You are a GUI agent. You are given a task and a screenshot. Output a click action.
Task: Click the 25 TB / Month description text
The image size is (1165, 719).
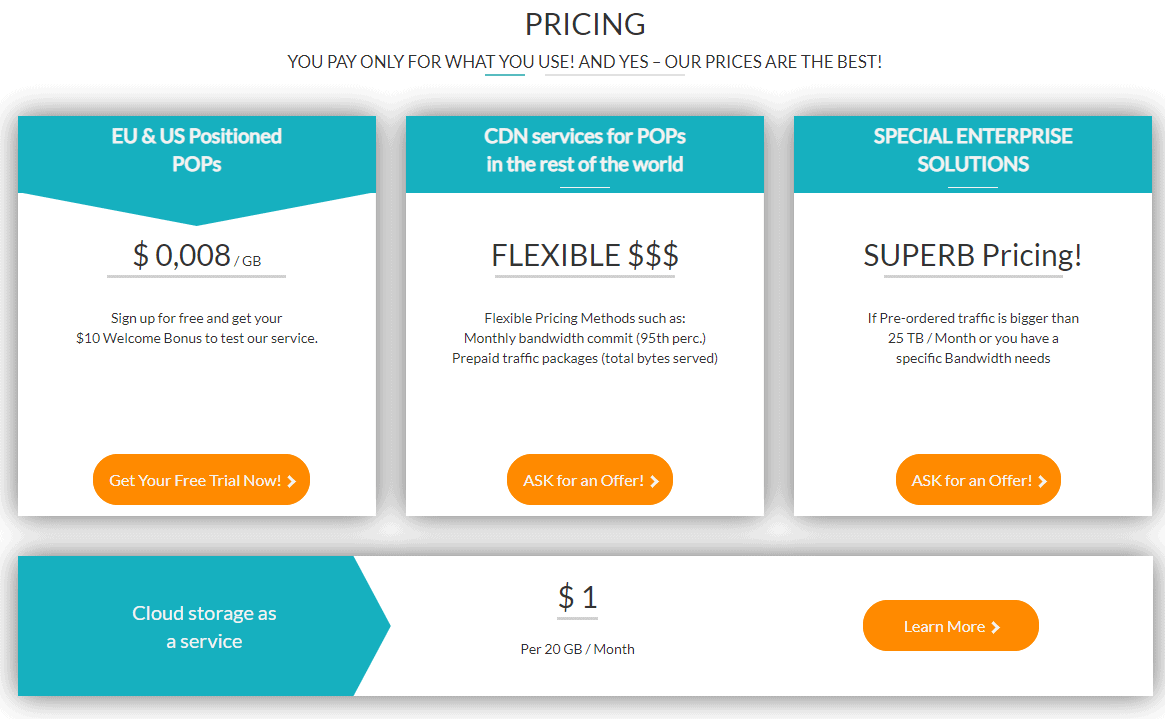click(973, 338)
